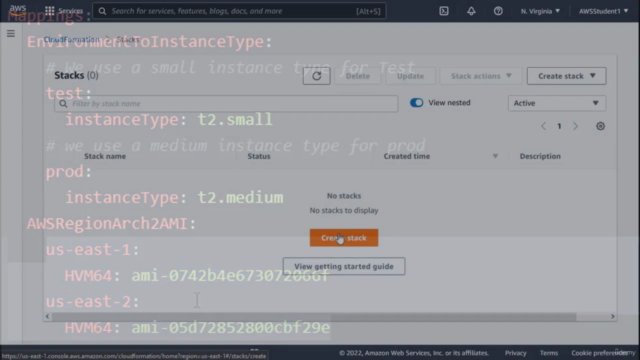Click the Stacks breadcrumb

point(128,39)
